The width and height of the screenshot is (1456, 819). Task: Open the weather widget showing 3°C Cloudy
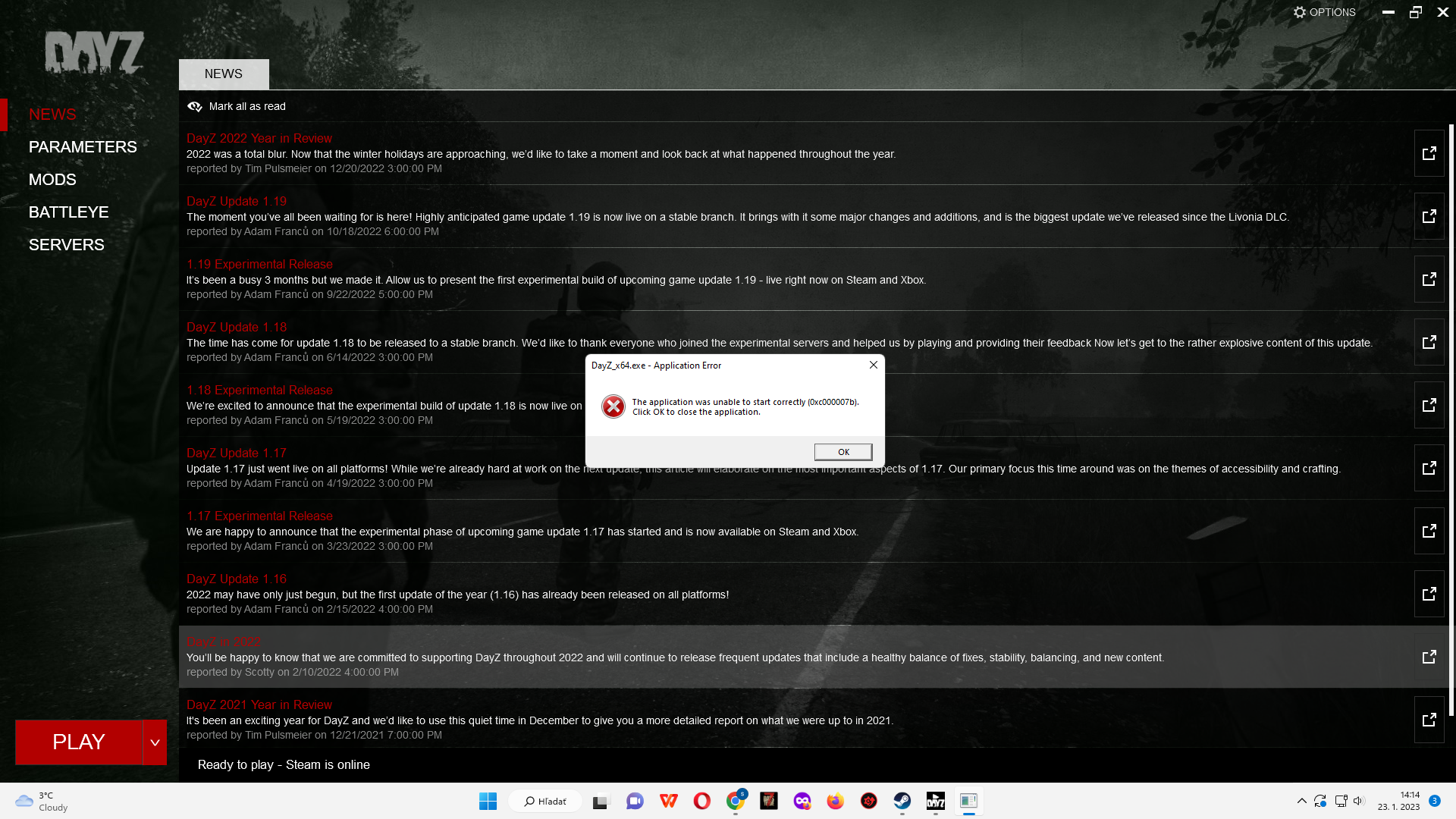[42, 801]
